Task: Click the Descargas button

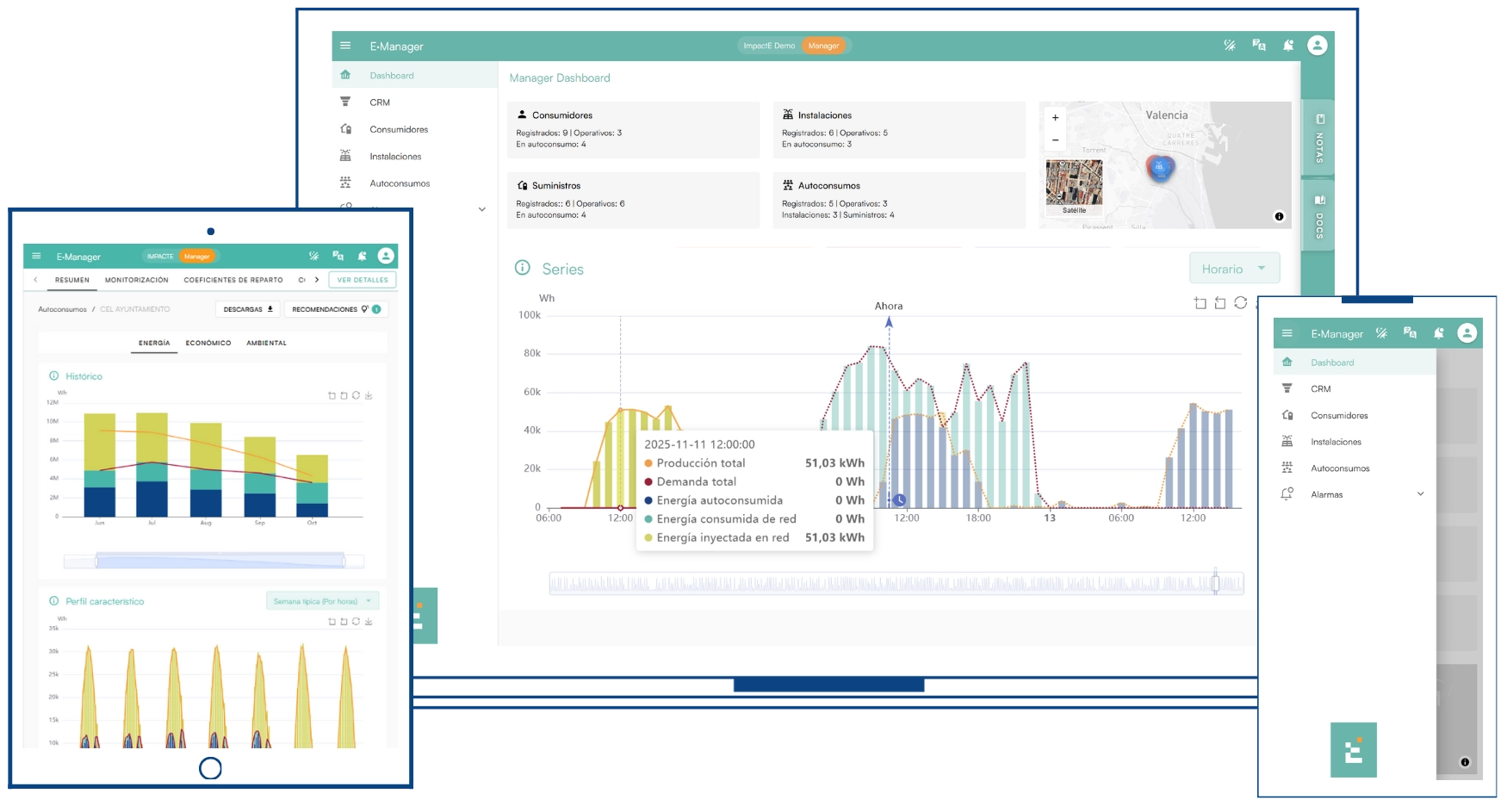Action: 247,309
